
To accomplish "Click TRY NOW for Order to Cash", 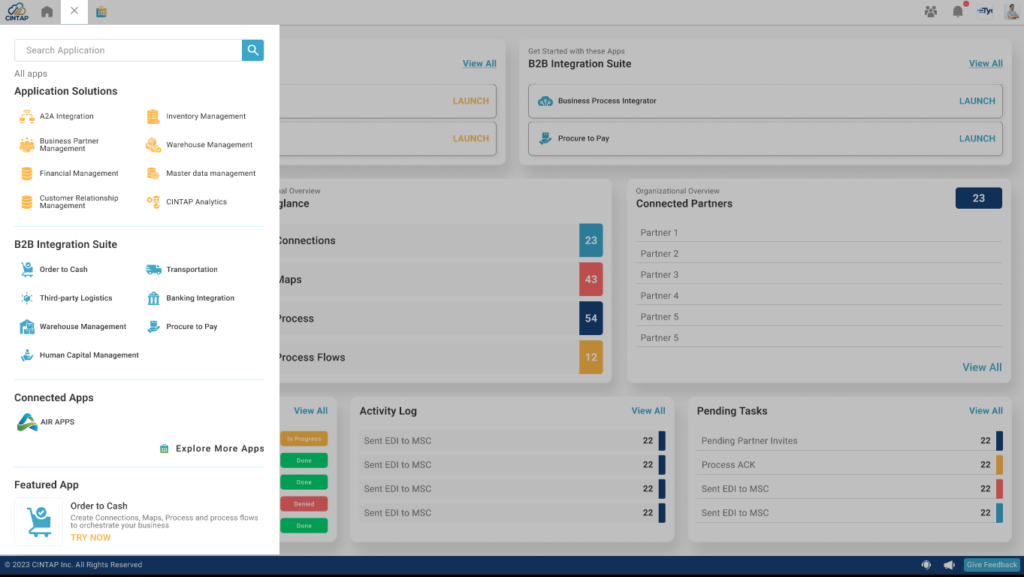I will click(91, 538).
